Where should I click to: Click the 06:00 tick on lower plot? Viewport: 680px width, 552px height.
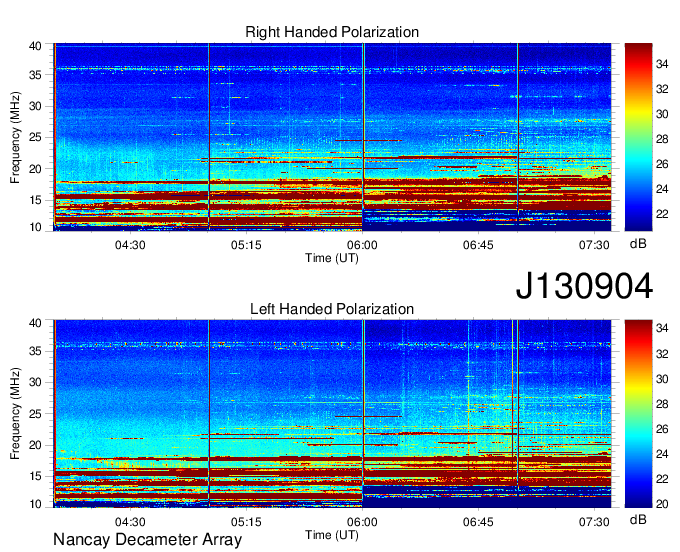point(362,522)
